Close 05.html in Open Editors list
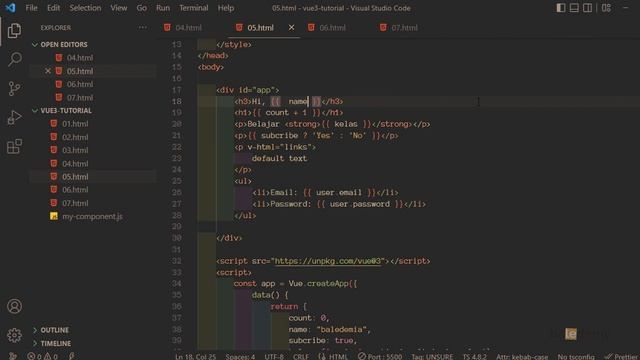This screenshot has height=360, width=640. (48, 71)
